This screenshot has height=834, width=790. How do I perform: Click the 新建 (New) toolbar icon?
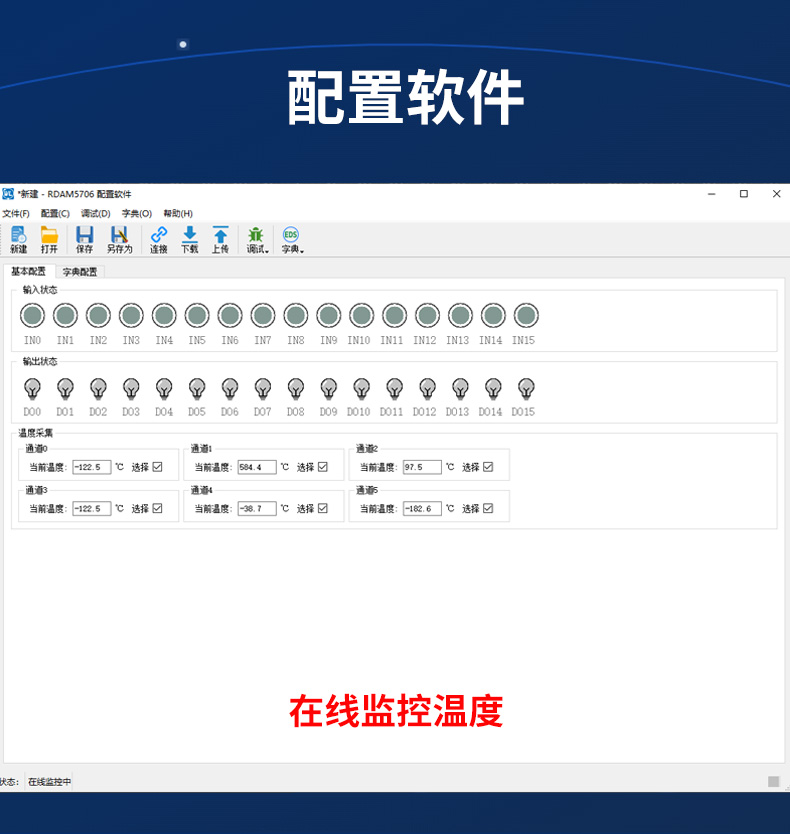(x=18, y=239)
